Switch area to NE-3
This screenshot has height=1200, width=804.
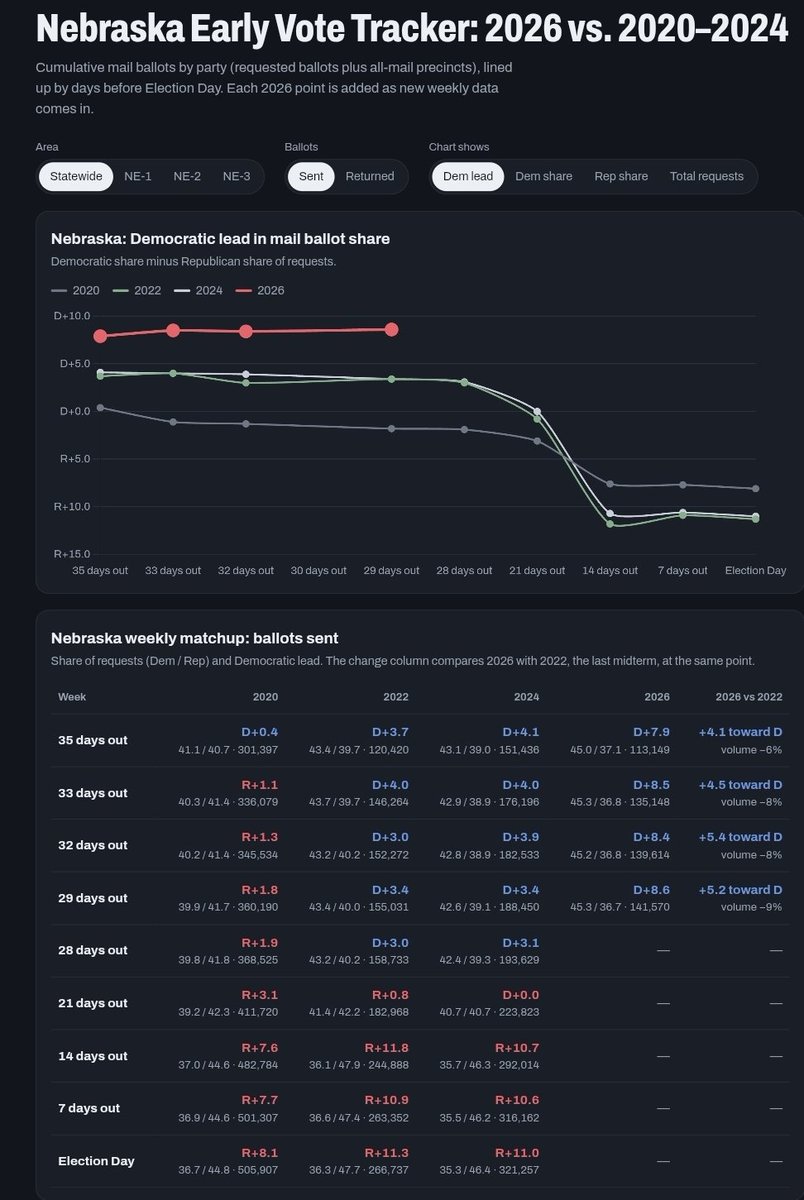[236, 176]
